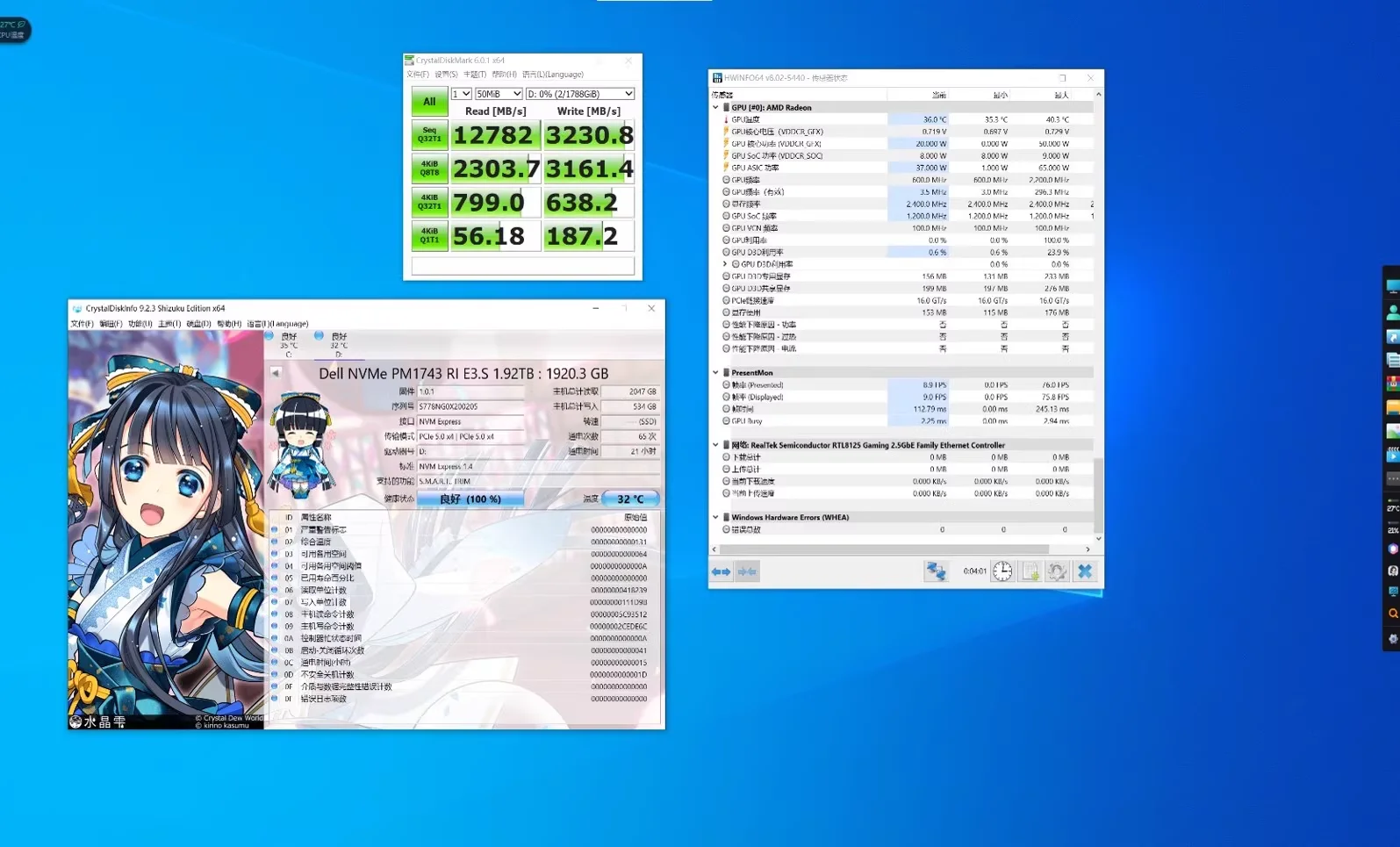Open the 50MiB test size dropdown
The image size is (1400, 847).
pos(499,94)
